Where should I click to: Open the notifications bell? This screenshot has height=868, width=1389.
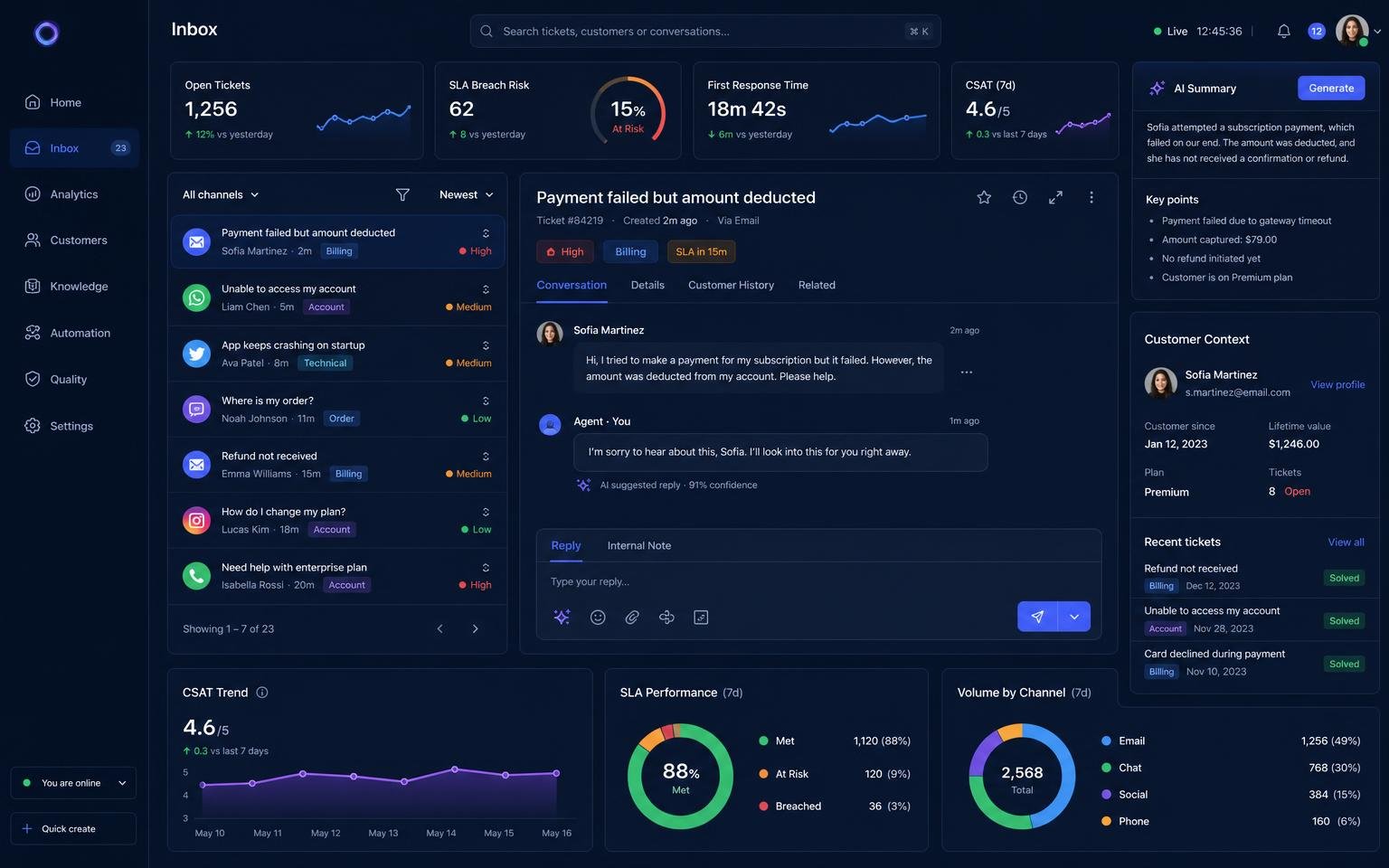[1283, 32]
